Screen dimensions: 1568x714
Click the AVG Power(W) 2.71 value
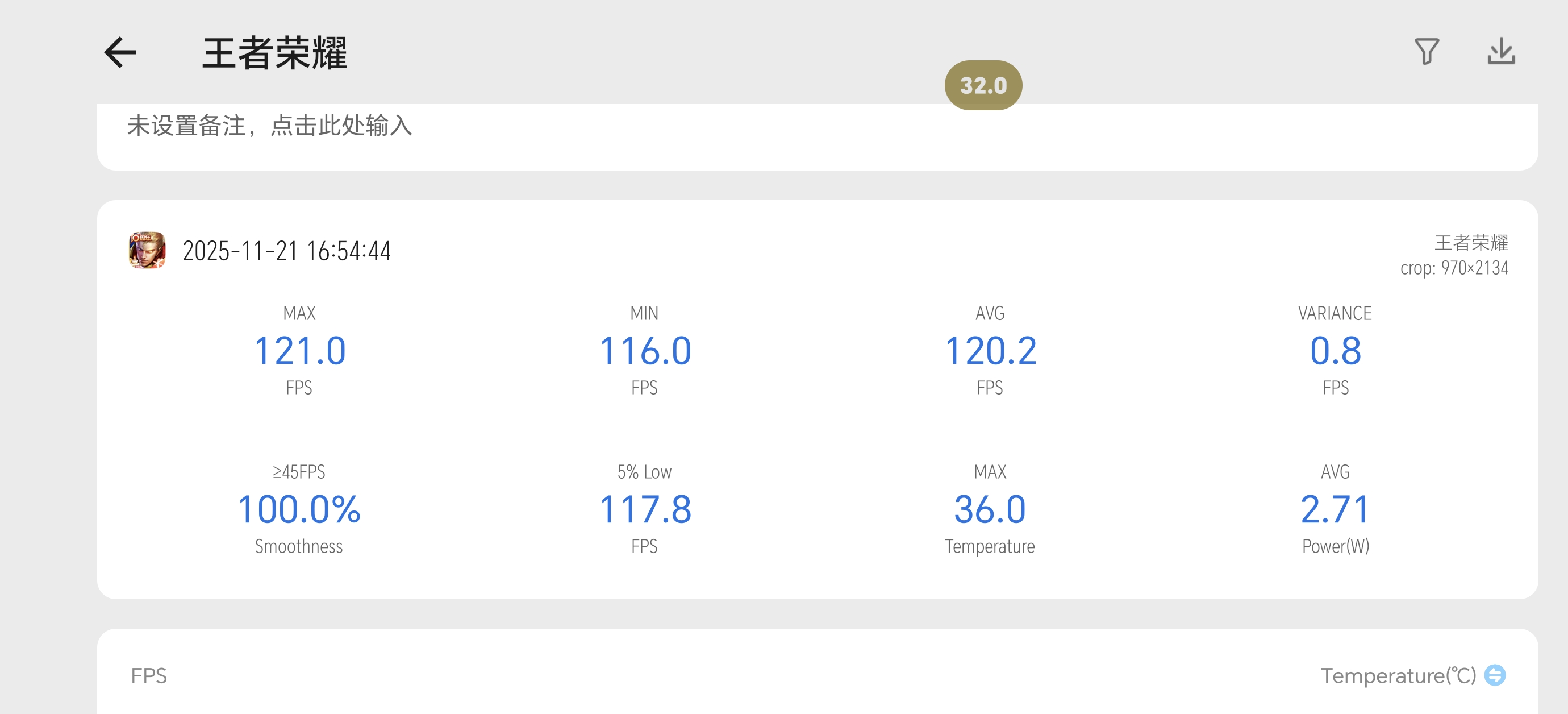(1335, 509)
